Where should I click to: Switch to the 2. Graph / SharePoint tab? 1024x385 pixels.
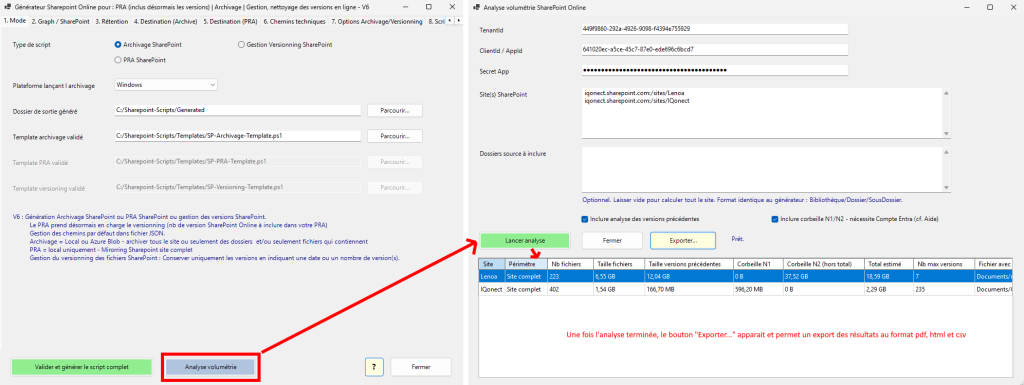[60, 21]
